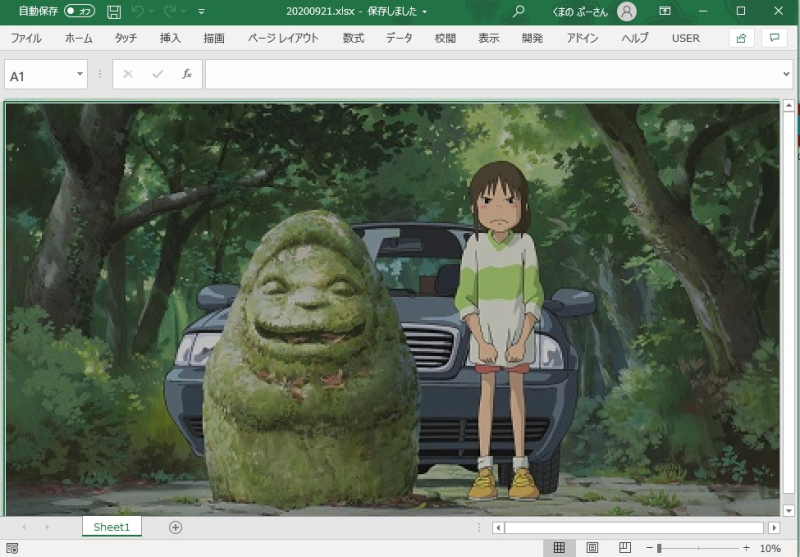Click the Name Box showing A1
The width and height of the screenshot is (800, 557).
(x=40, y=75)
